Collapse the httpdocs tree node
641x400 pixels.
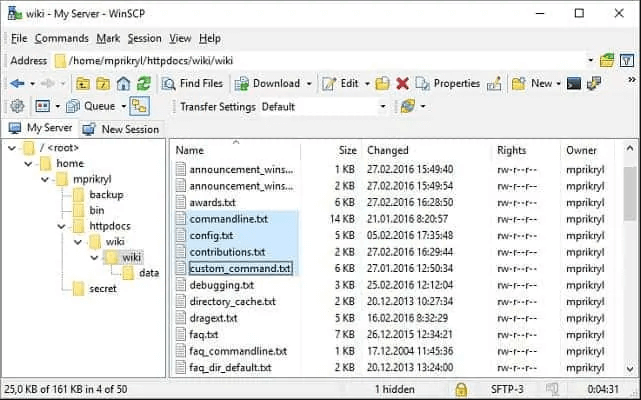click(x=61, y=226)
